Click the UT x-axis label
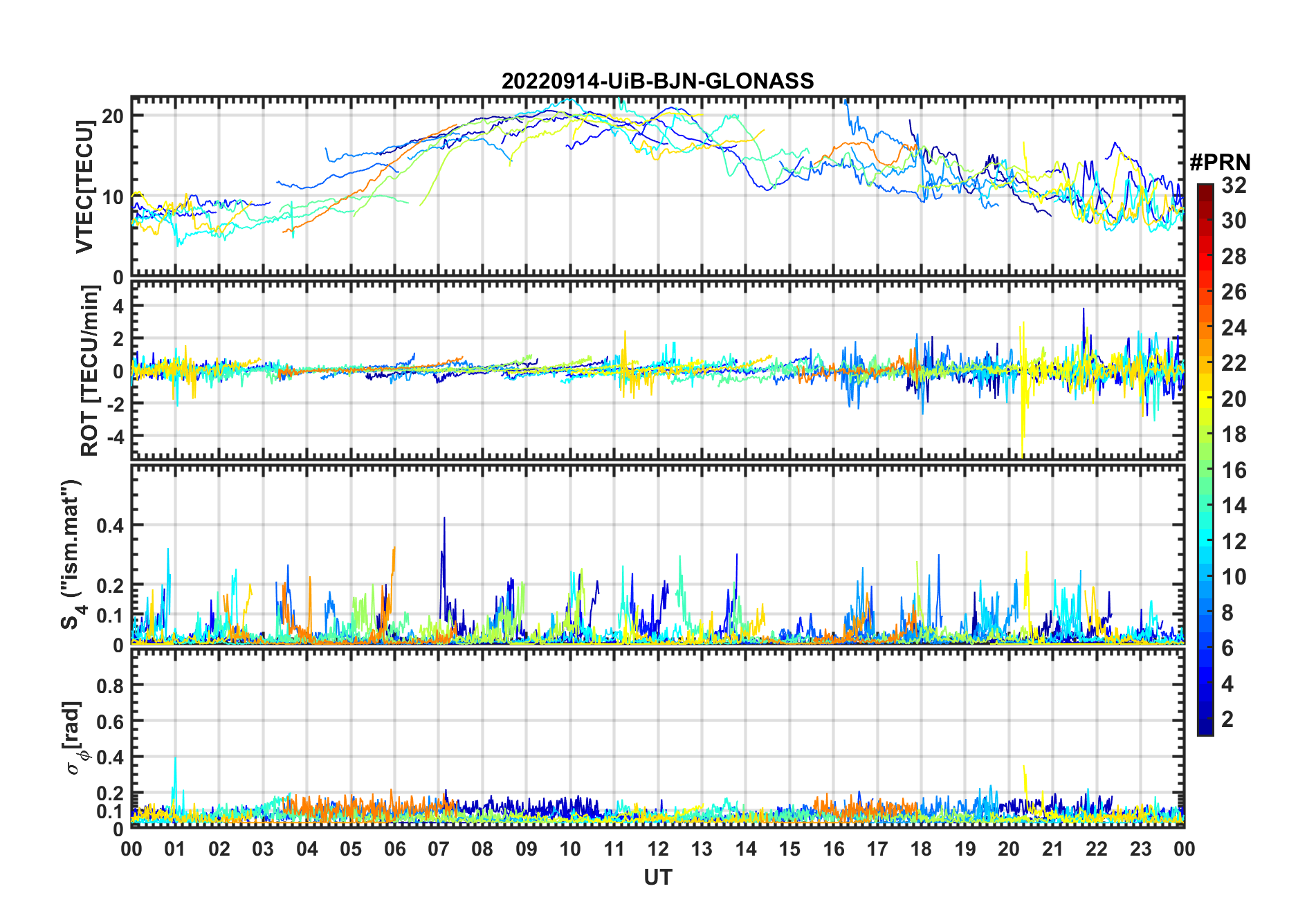1316x920 pixels. coord(657,877)
